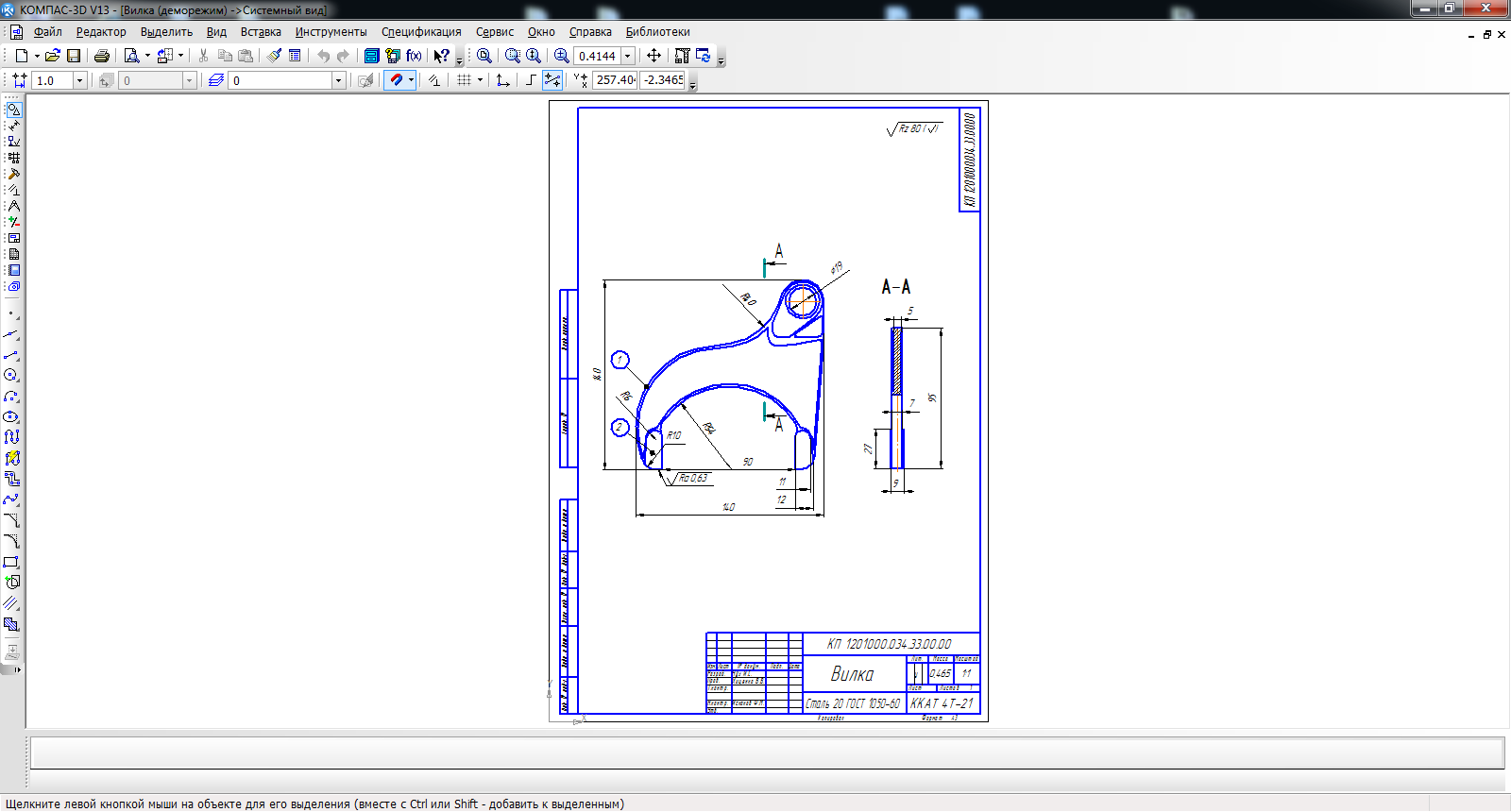
Task: Click the refresh image icon
Action: [x=704, y=56]
